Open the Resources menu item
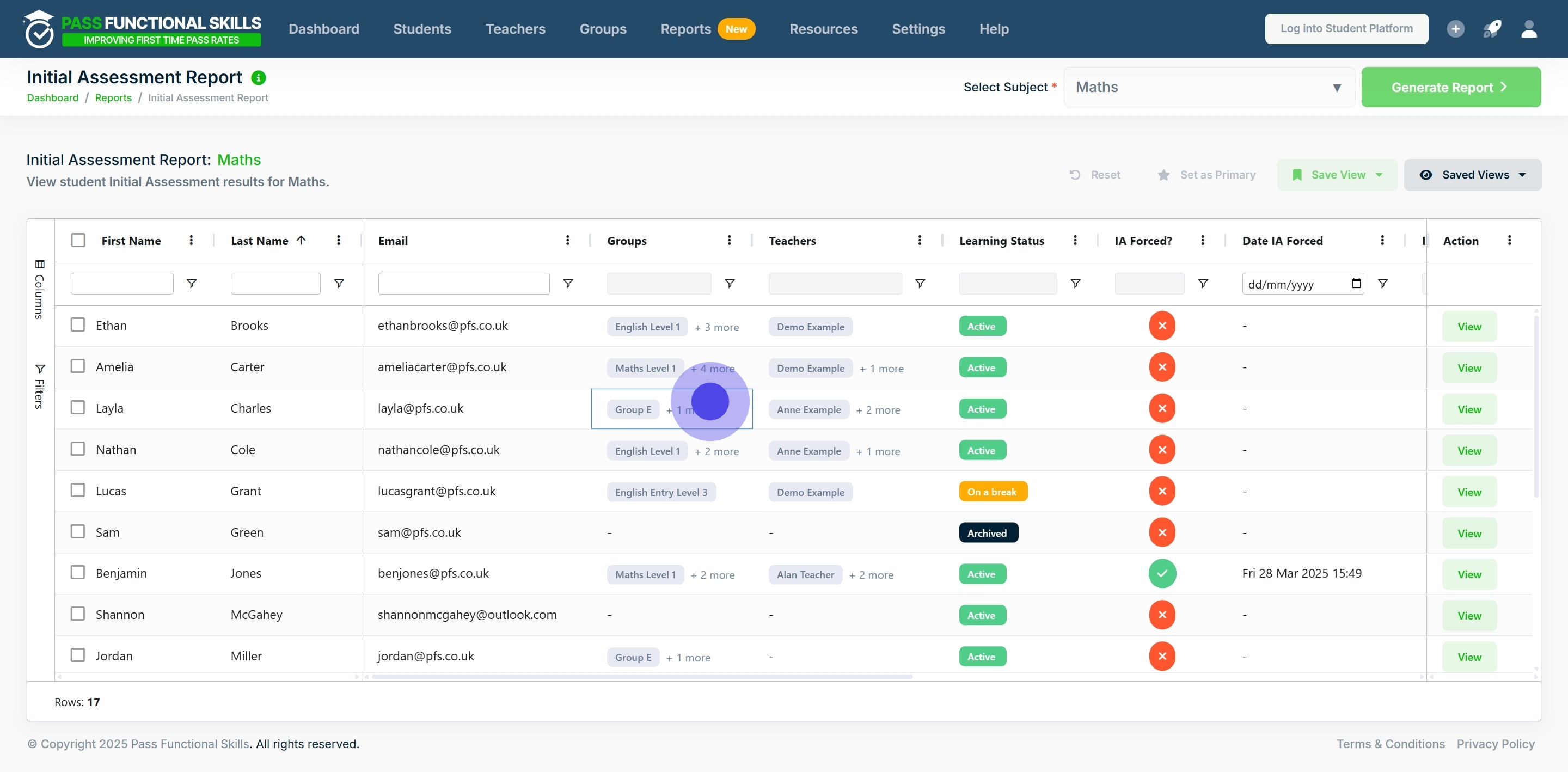This screenshot has width=1568, height=772. tap(823, 29)
